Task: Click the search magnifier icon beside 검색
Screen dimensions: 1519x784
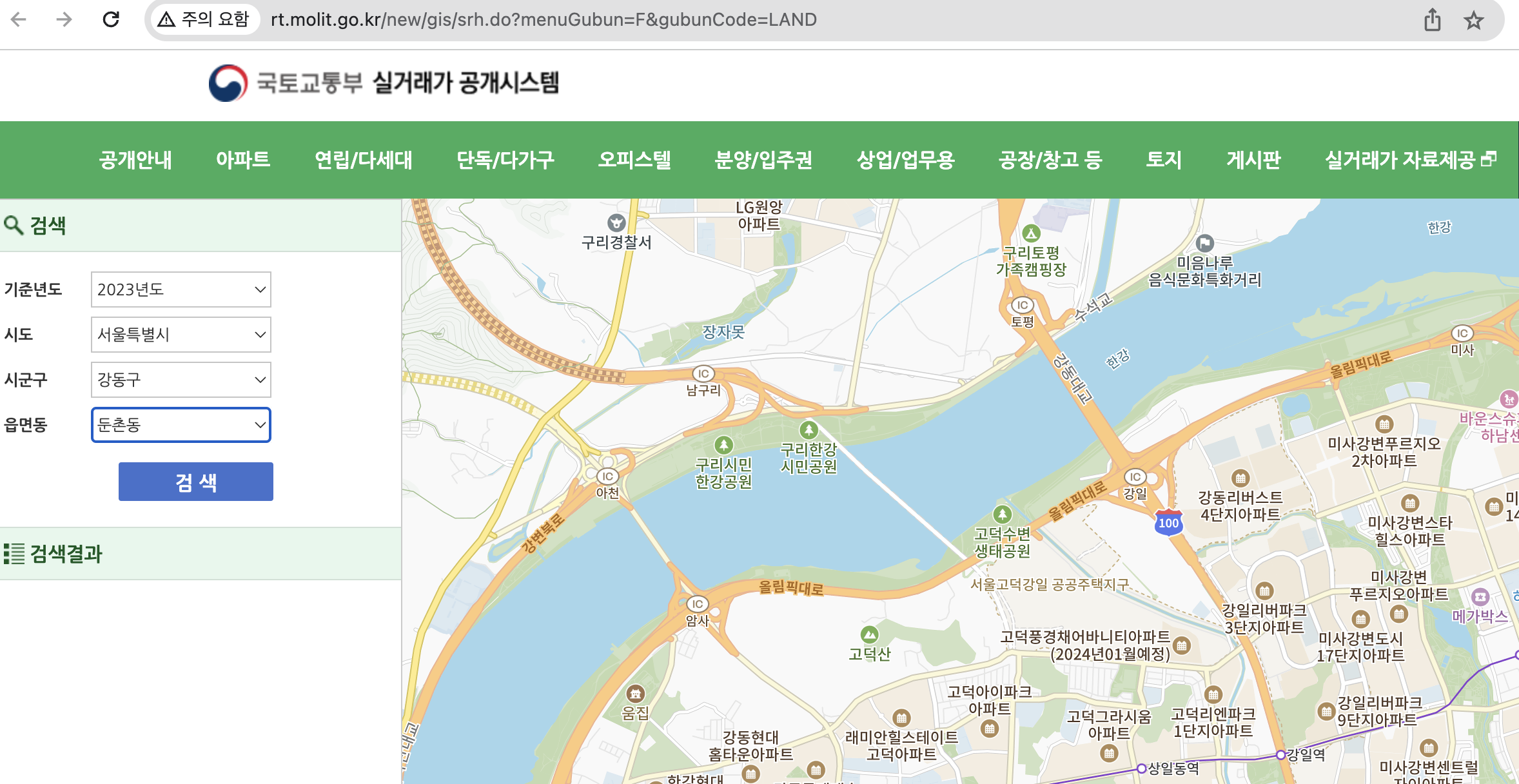Action: 15,224
